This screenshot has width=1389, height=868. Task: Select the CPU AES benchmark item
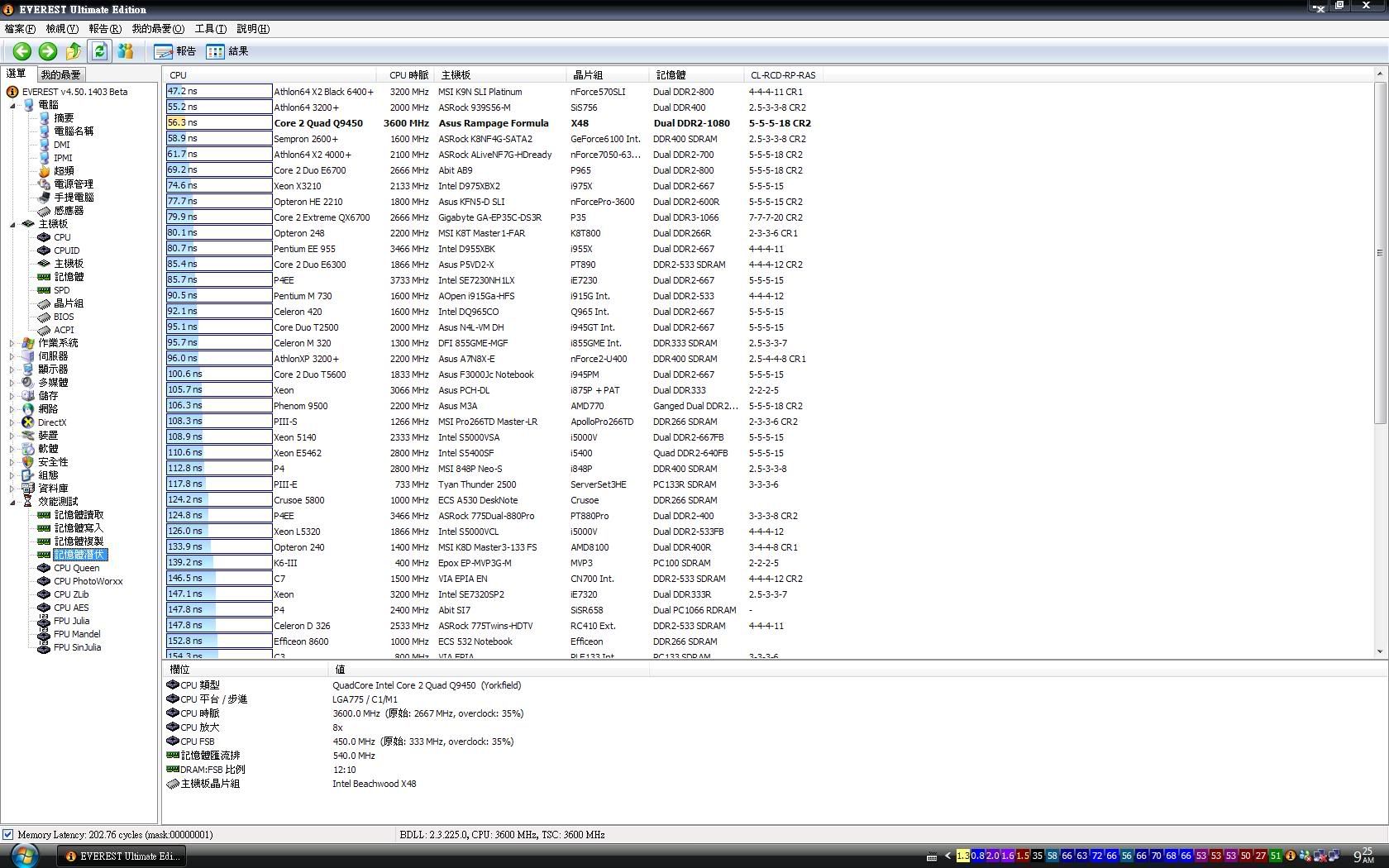coord(71,608)
